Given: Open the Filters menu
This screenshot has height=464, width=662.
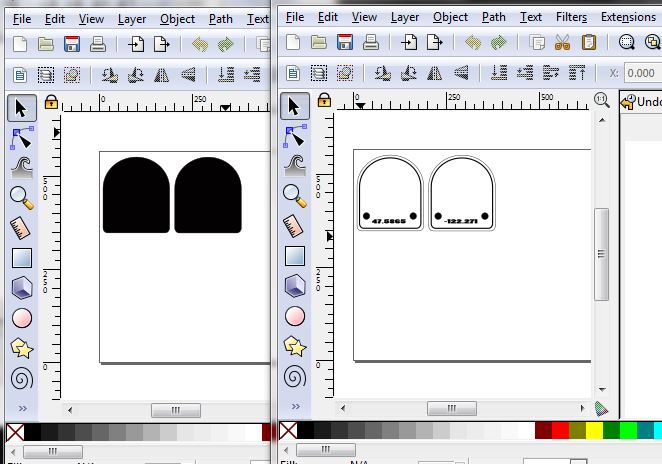Looking at the screenshot, I should 571,17.
